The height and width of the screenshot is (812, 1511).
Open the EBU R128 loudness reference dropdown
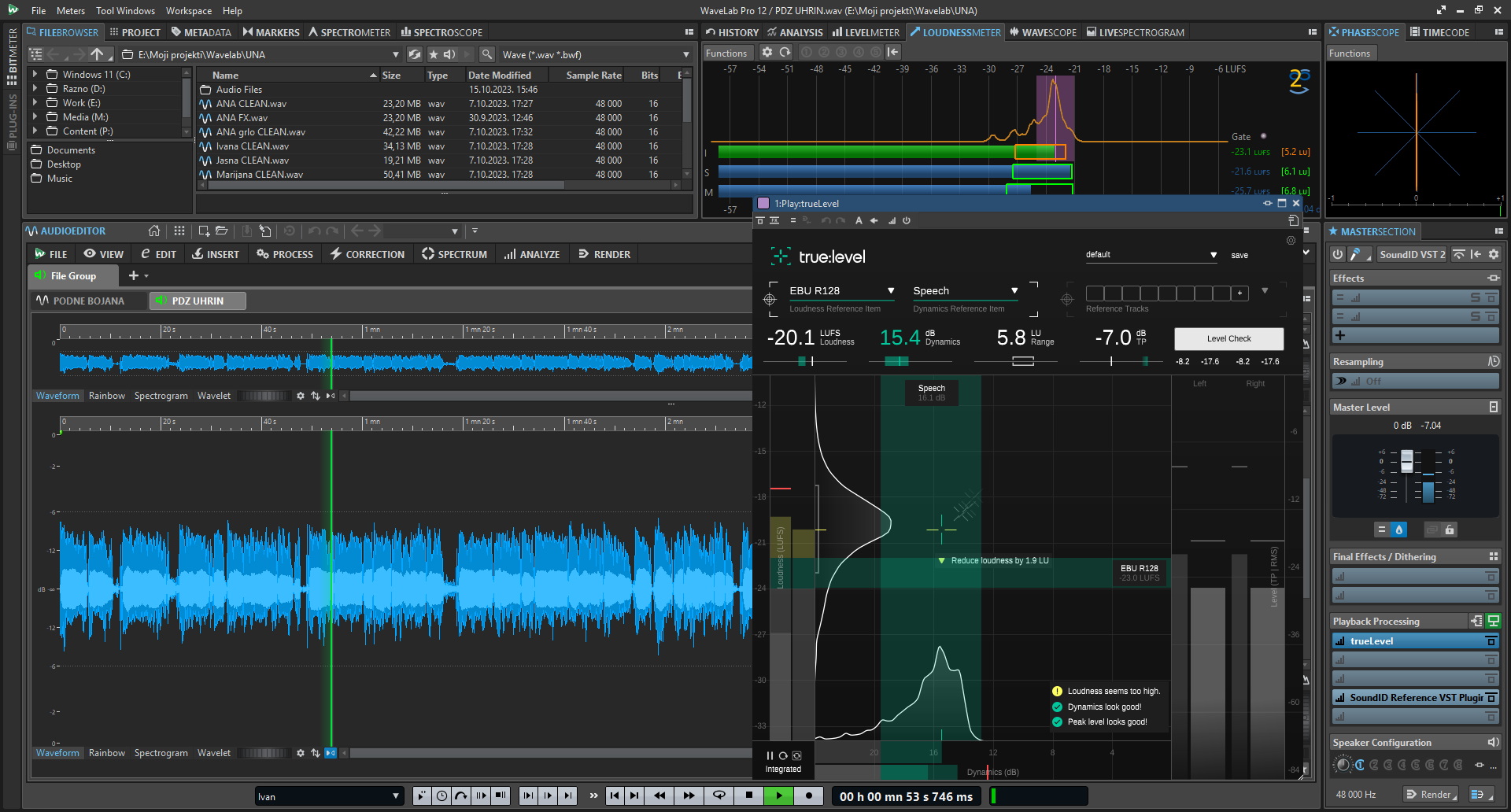890,290
